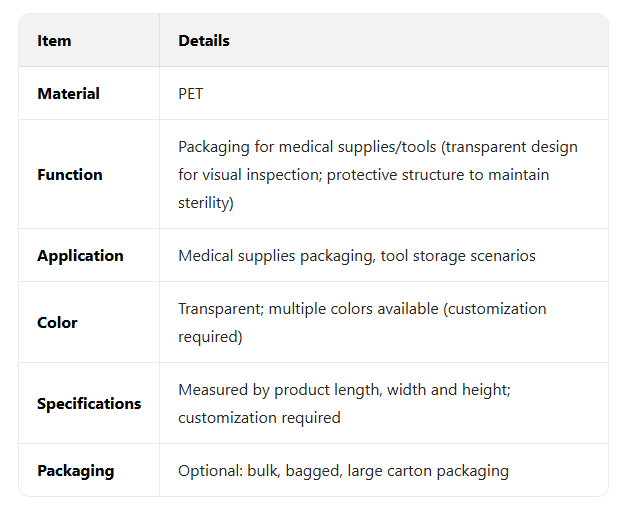
Task: Click the "for visual inspection; protective structure" line
Action: [330, 175]
